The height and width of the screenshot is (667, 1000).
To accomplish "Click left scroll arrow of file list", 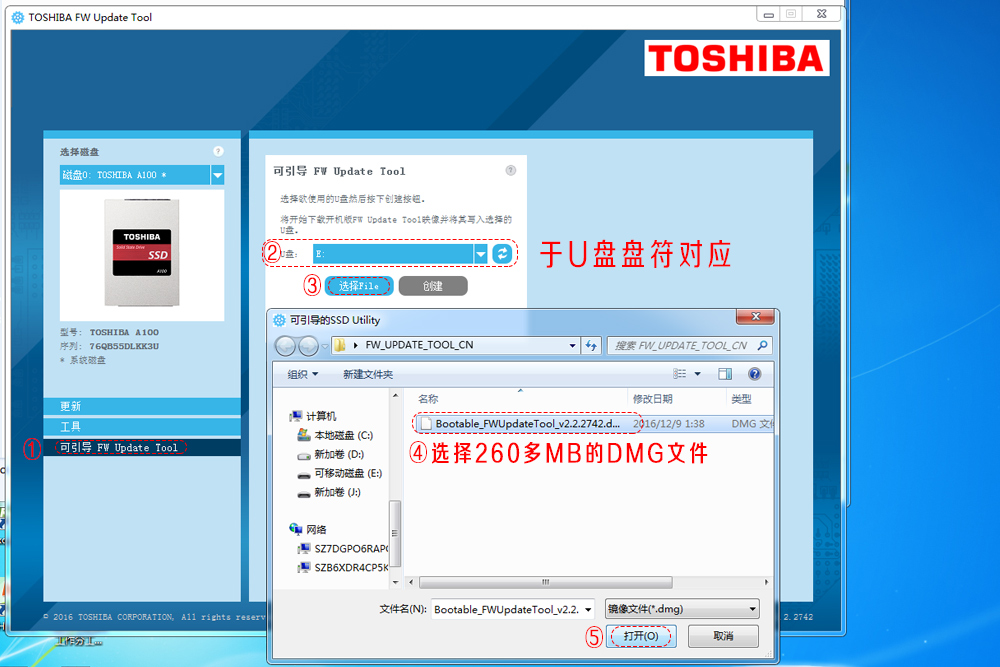I will pyautogui.click(x=411, y=582).
